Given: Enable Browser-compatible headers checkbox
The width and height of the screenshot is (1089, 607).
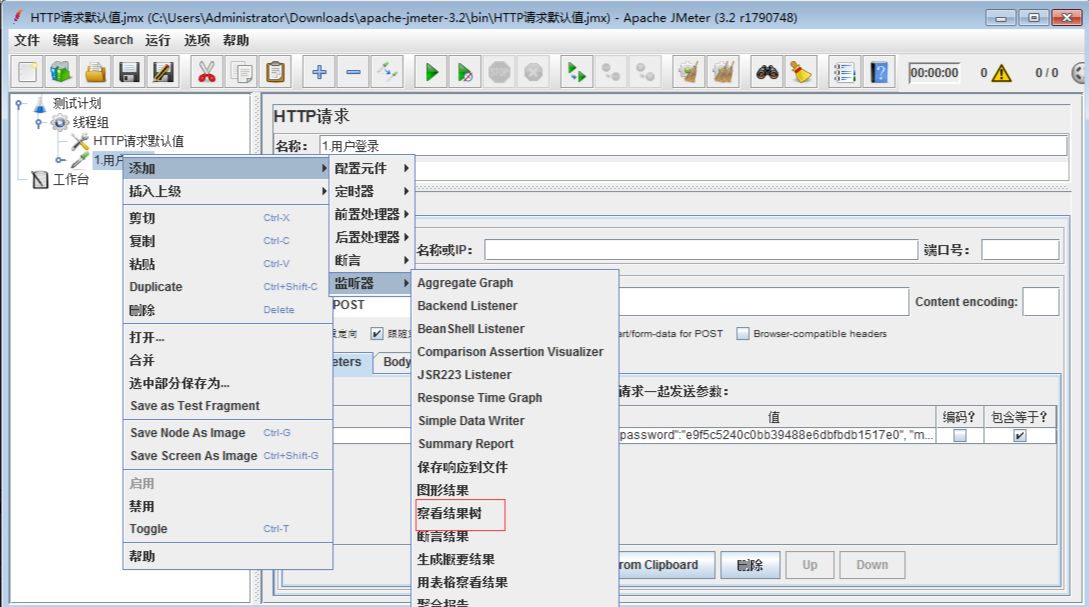Looking at the screenshot, I should 741,333.
